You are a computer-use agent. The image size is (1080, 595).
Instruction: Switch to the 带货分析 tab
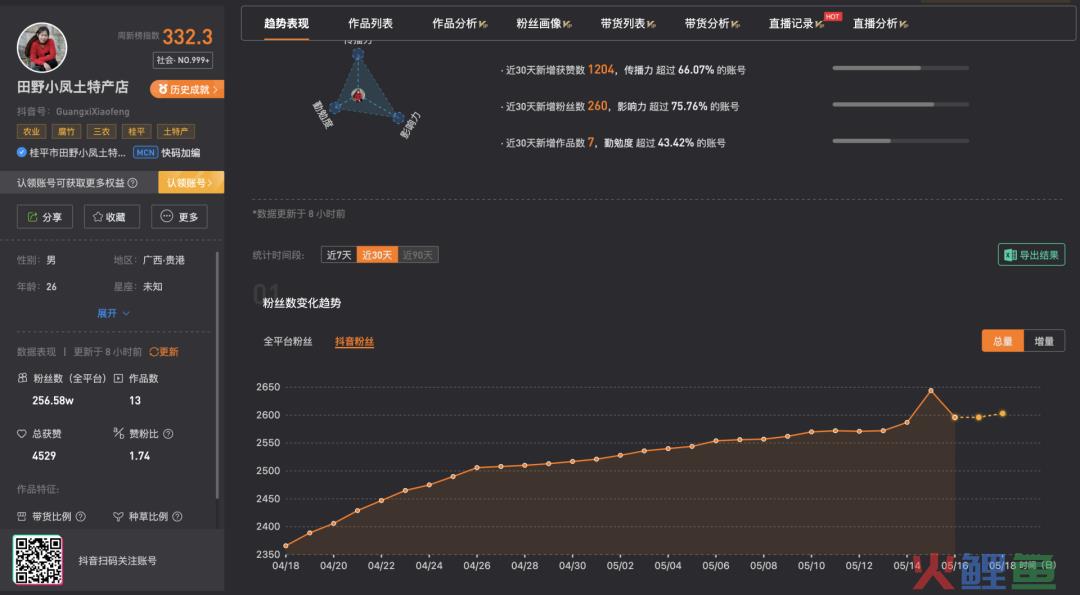point(712,23)
